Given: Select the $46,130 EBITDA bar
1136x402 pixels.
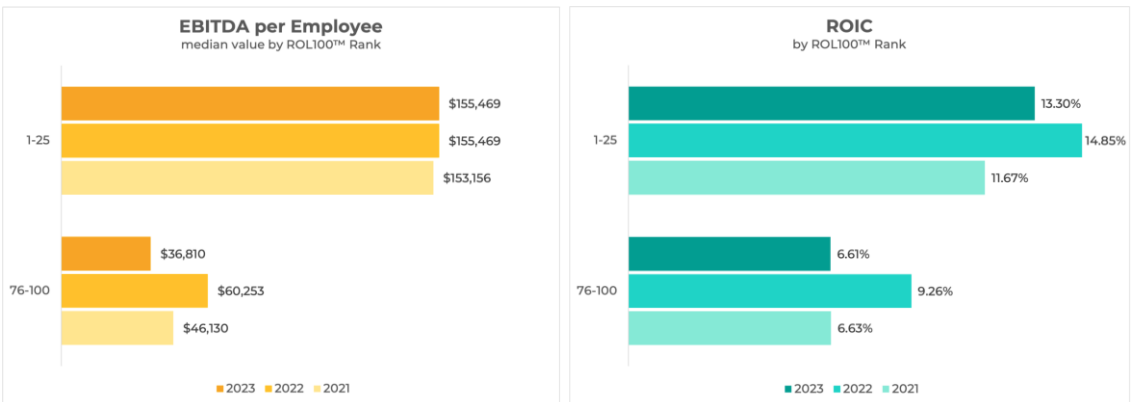Looking at the screenshot, I should (117, 328).
